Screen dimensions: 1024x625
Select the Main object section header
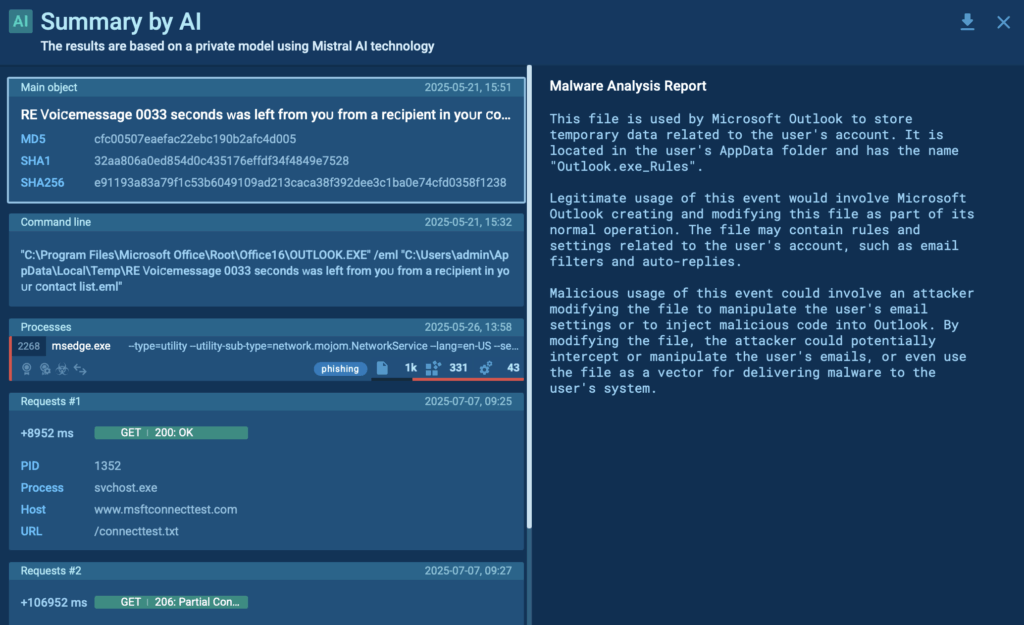(266, 88)
